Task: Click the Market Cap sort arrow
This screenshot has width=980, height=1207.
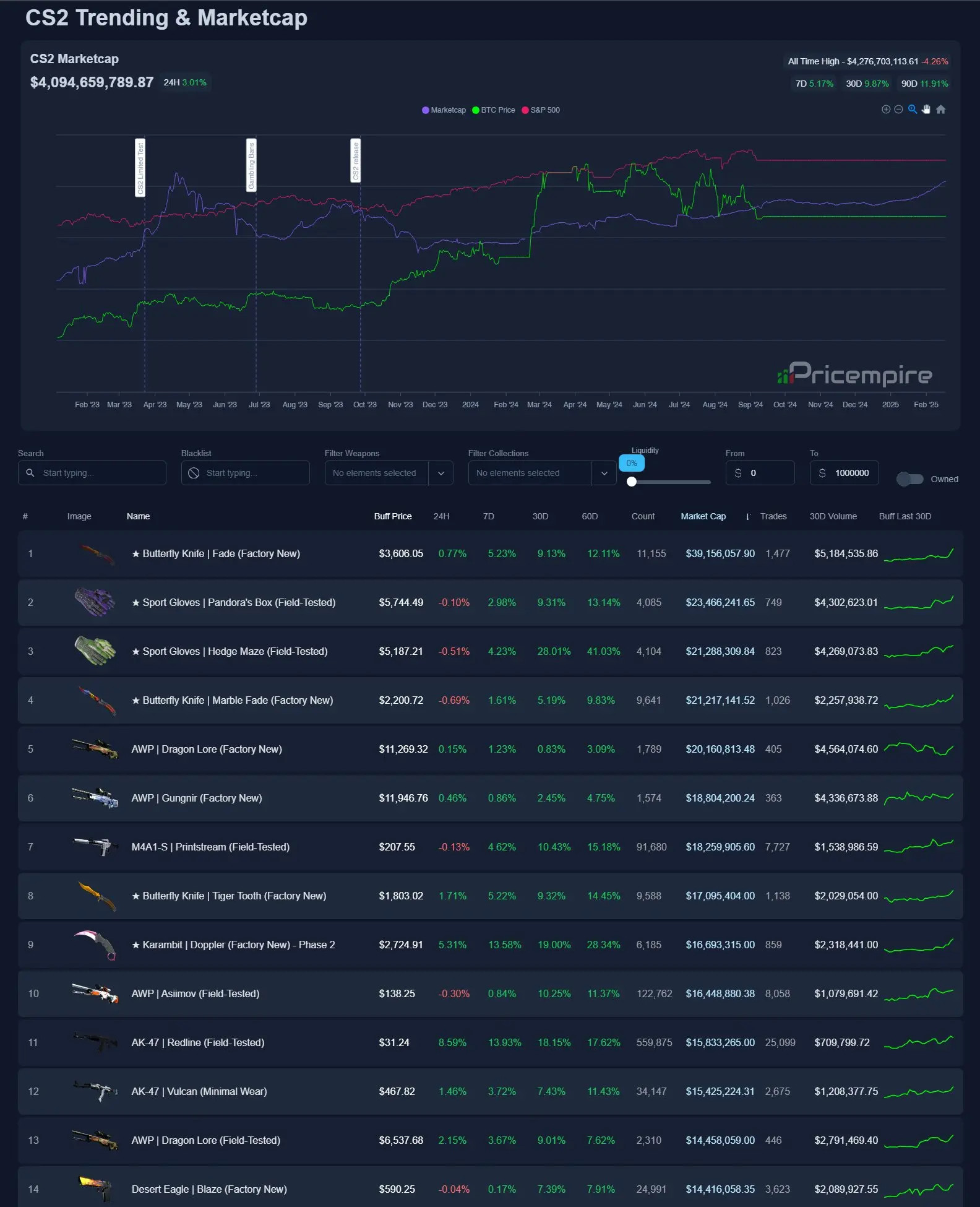Action: pos(747,517)
